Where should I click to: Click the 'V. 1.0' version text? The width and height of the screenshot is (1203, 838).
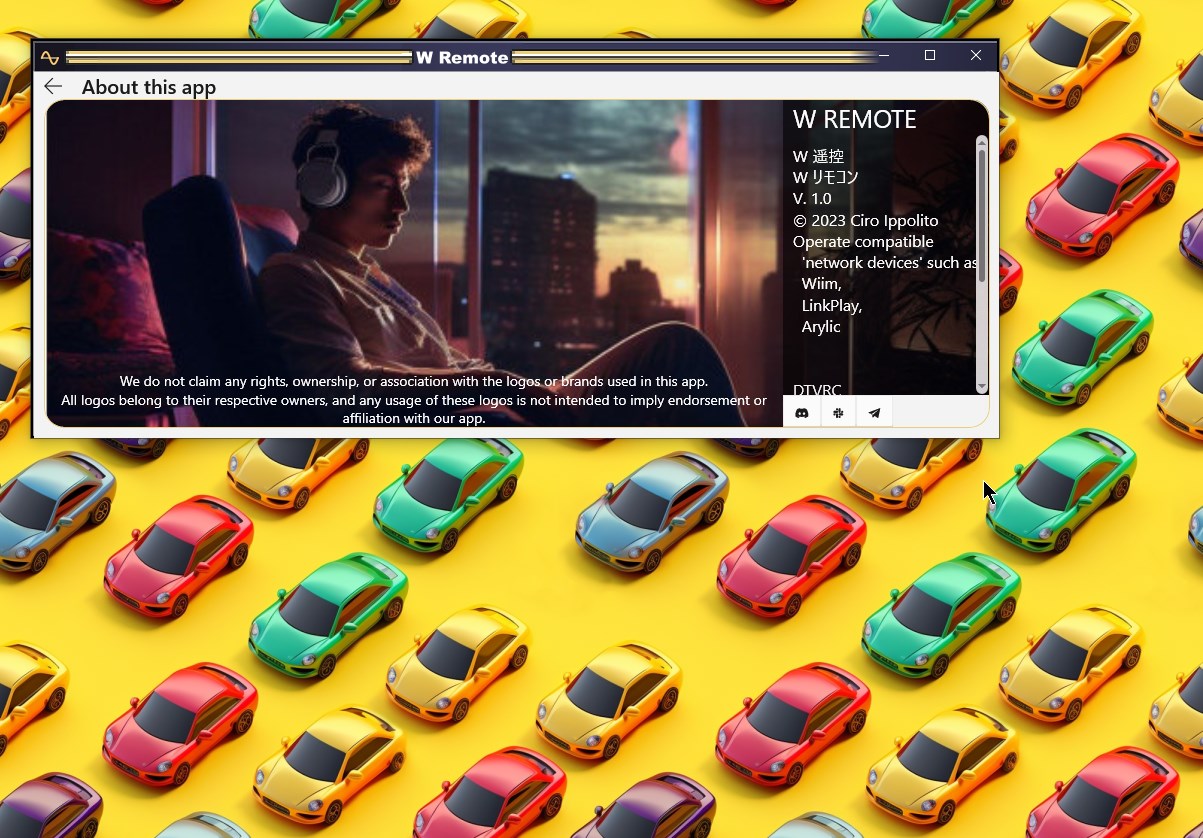tap(812, 198)
